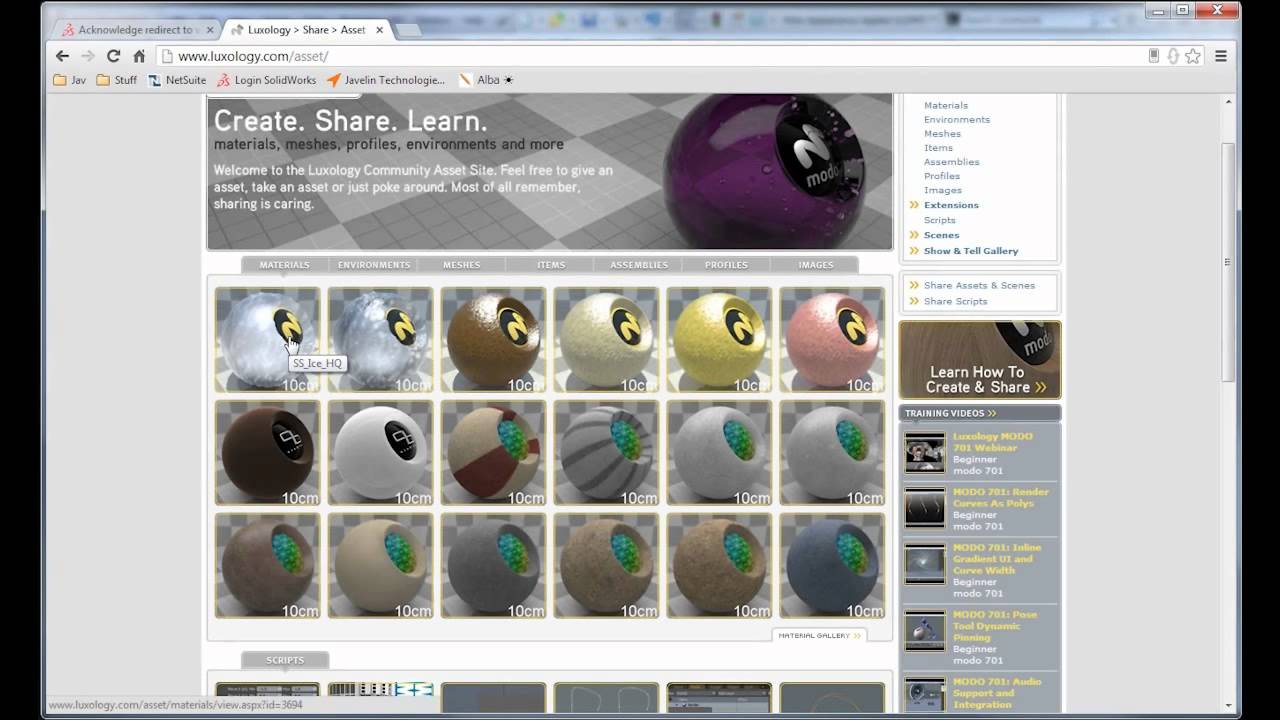Select the ASSEMBLIES category tab
This screenshot has width=1280, height=720.
639,265
